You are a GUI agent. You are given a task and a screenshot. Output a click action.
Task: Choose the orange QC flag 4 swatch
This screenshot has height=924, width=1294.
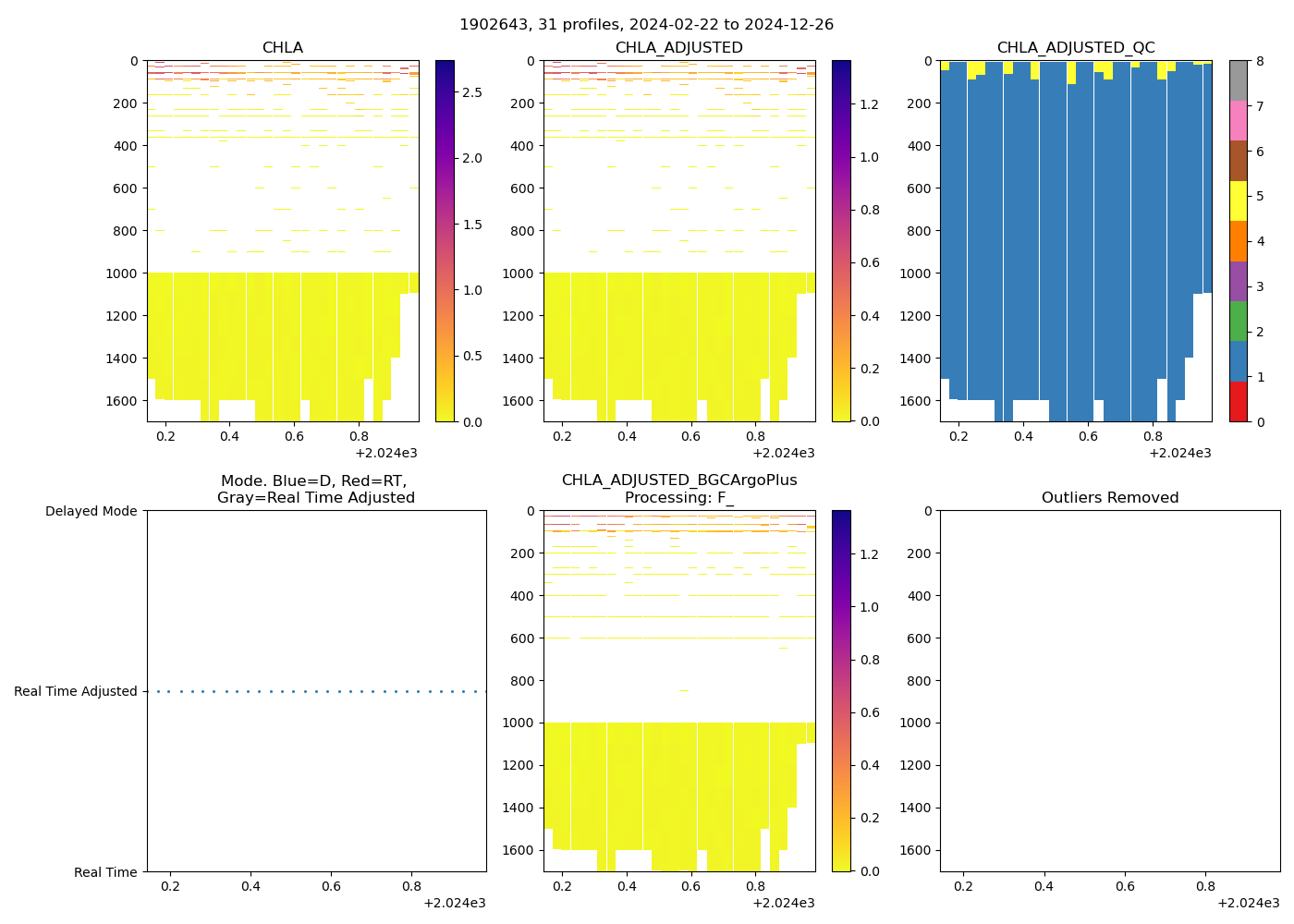click(1238, 241)
